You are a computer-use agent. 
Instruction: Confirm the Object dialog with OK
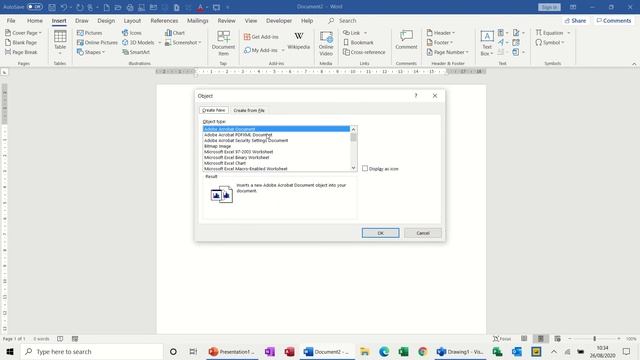[x=380, y=233]
